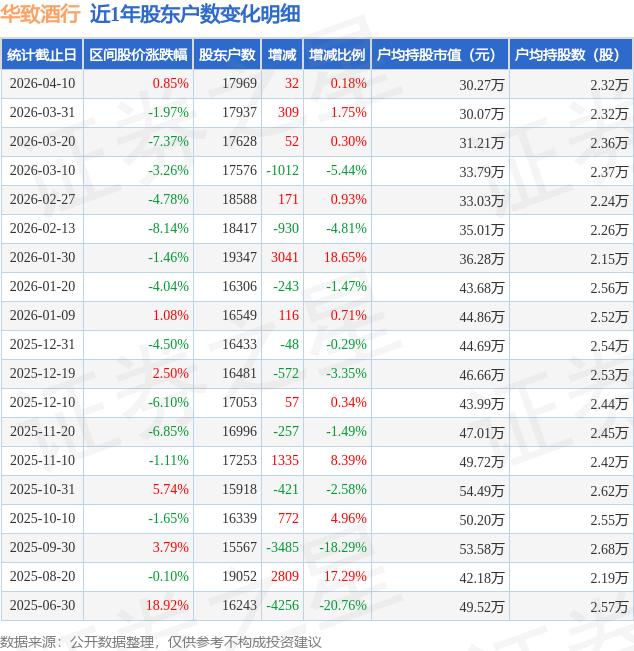Select the -20.76% change ratio cell
Screen dimensions: 634x651
pyautogui.click(x=340, y=605)
